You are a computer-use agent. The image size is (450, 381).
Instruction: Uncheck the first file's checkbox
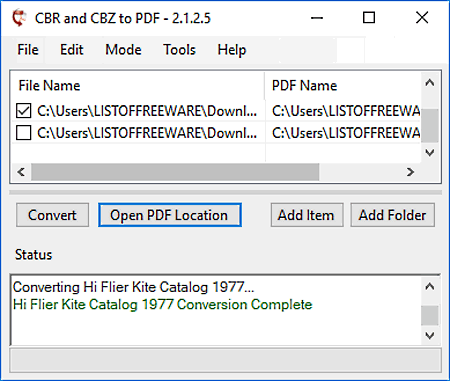[23, 111]
